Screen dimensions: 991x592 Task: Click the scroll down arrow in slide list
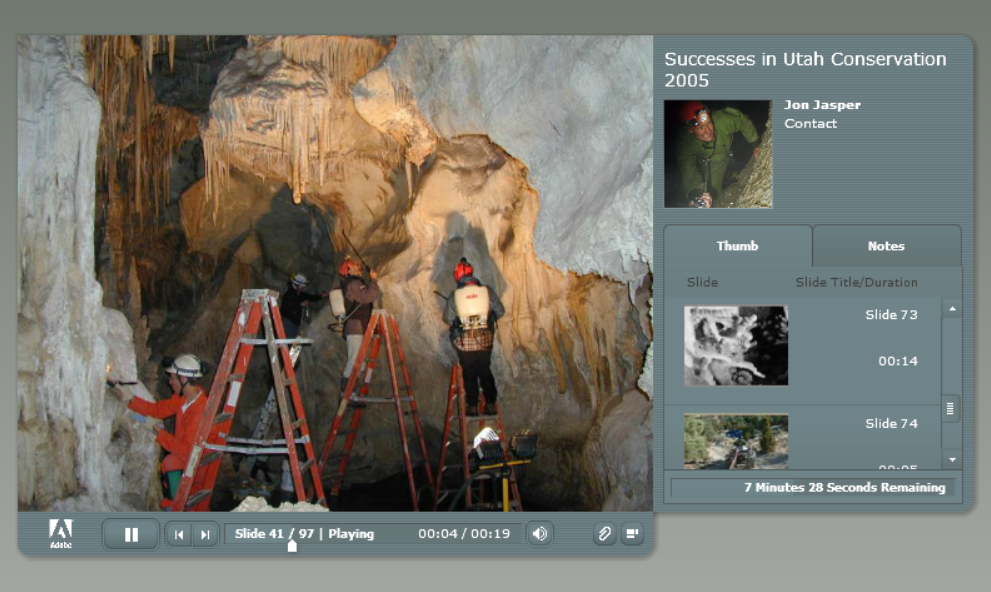point(952,459)
